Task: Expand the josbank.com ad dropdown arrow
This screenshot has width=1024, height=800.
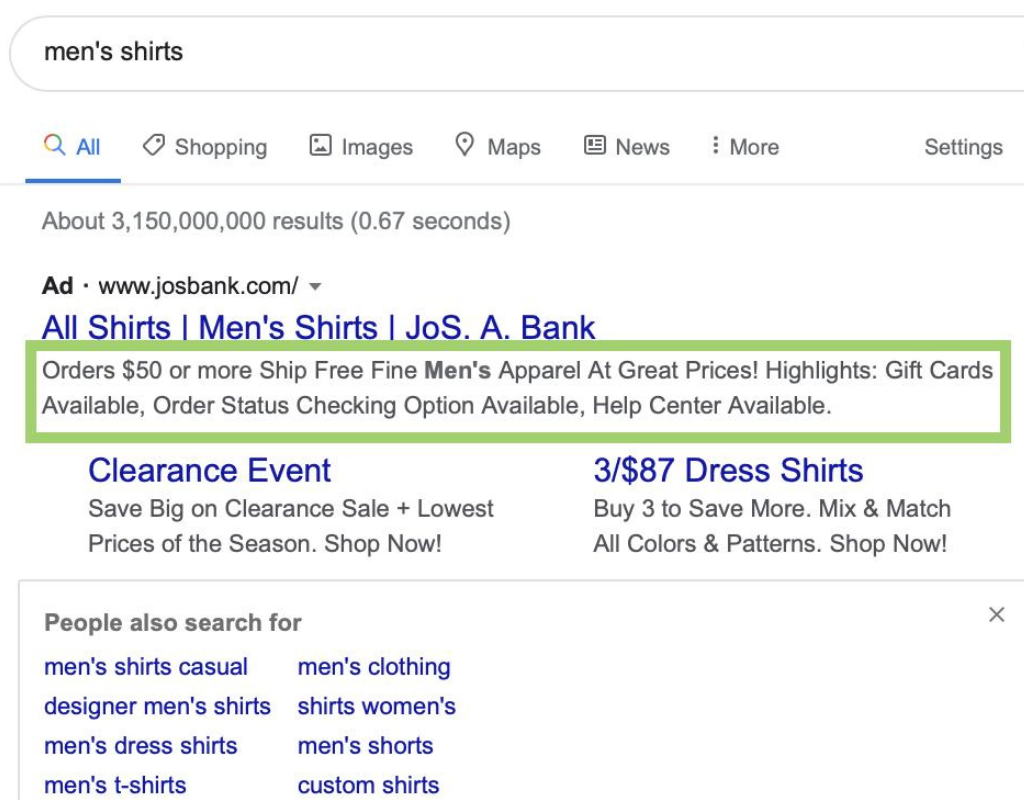Action: point(315,287)
